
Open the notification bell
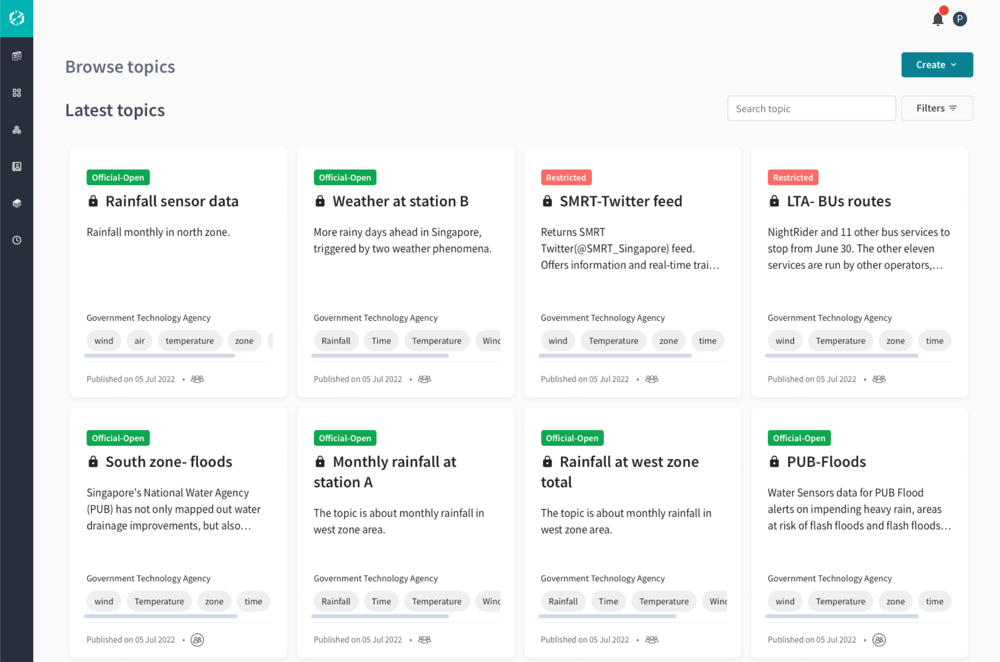coord(937,19)
